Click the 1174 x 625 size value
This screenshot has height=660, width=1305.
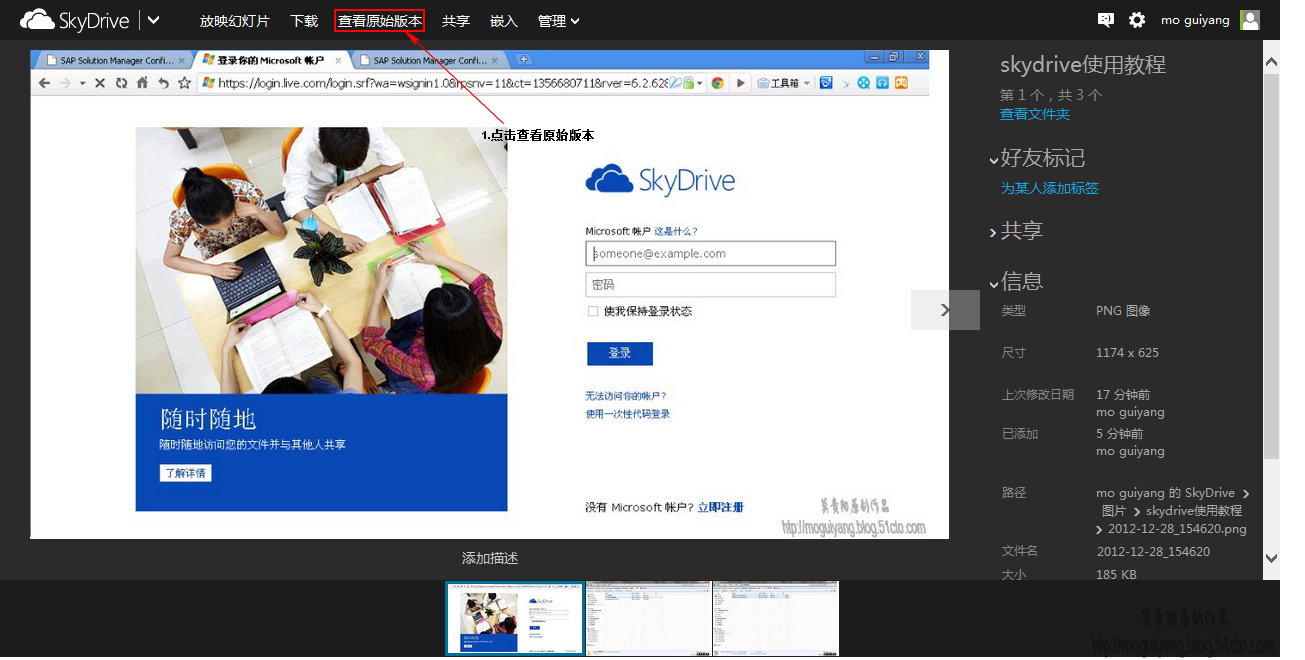(1128, 352)
